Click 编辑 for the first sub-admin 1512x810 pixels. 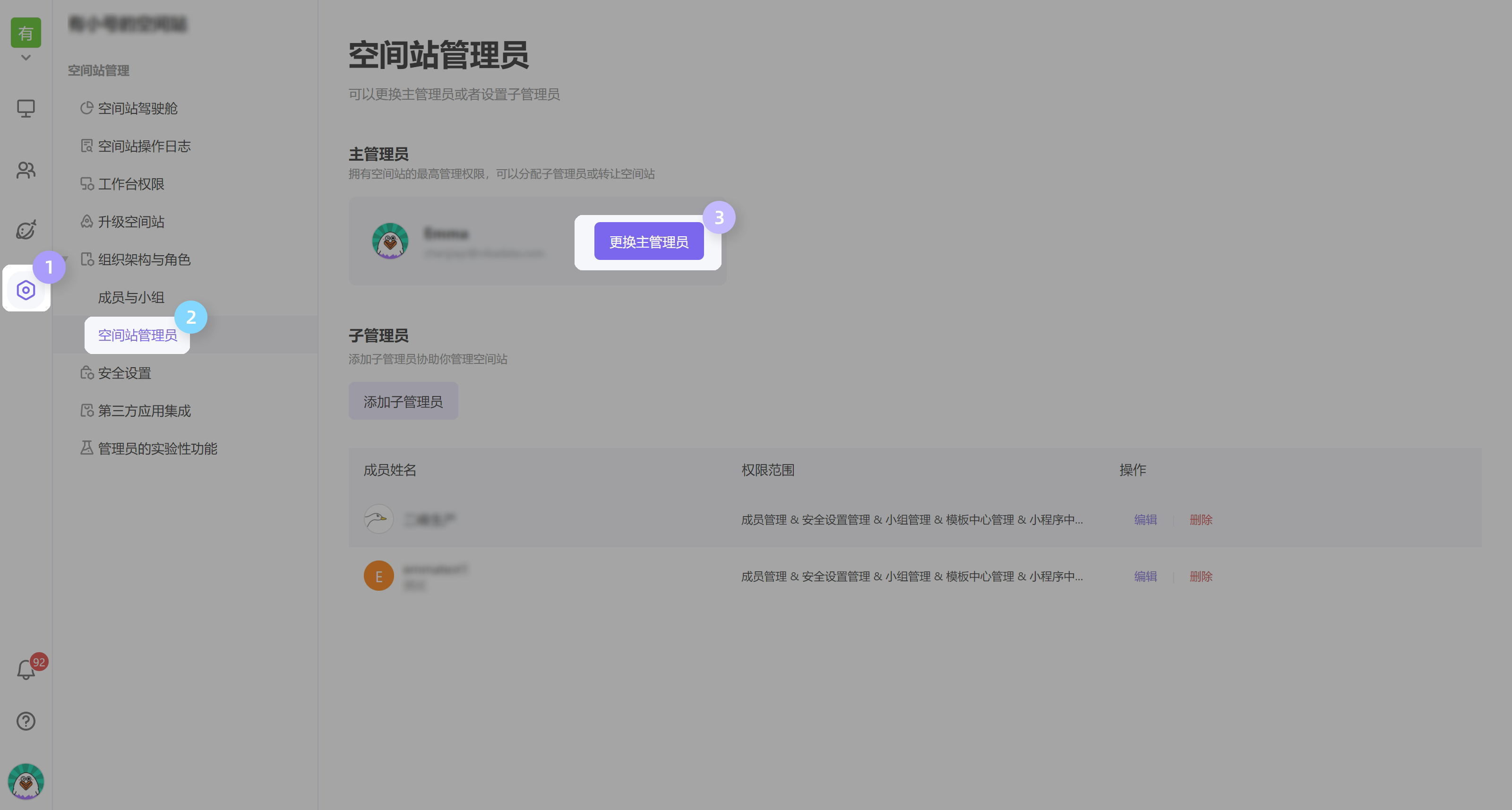tap(1145, 519)
